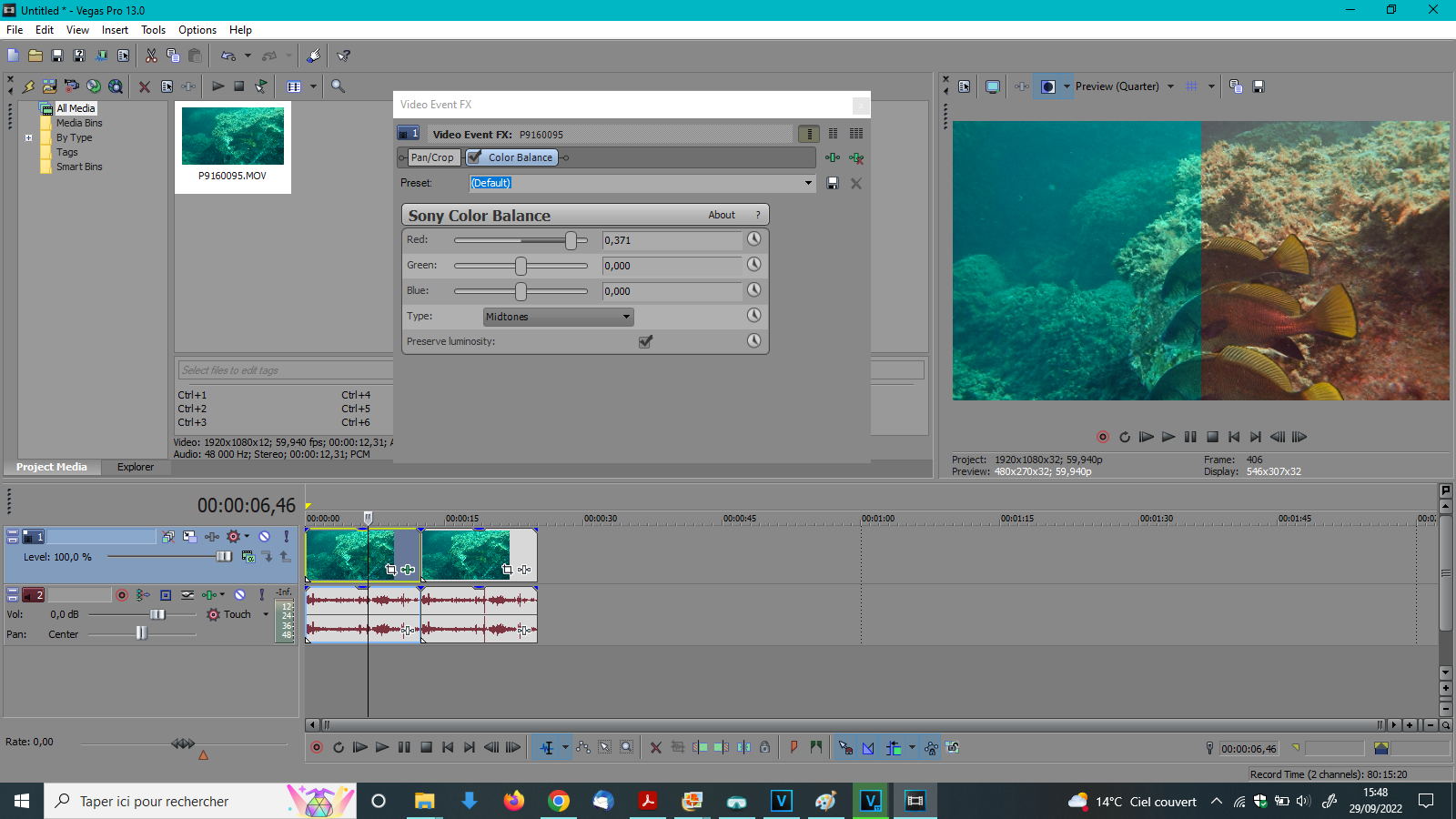Switch to the Explorer tab

(135, 467)
